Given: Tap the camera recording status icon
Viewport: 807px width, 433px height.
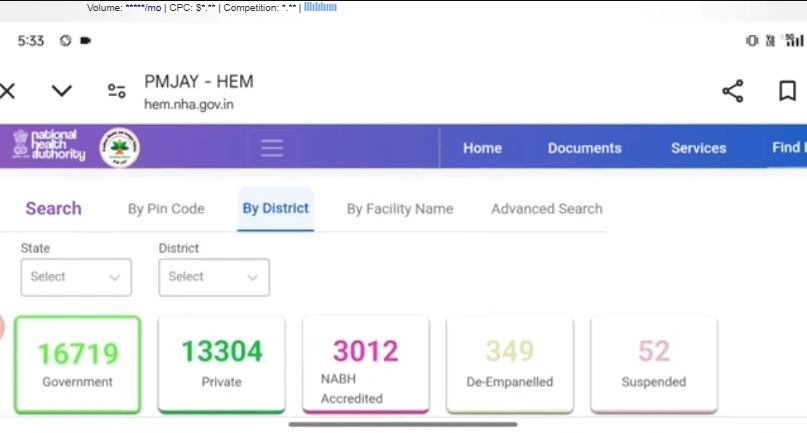Looking at the screenshot, I should [85, 41].
